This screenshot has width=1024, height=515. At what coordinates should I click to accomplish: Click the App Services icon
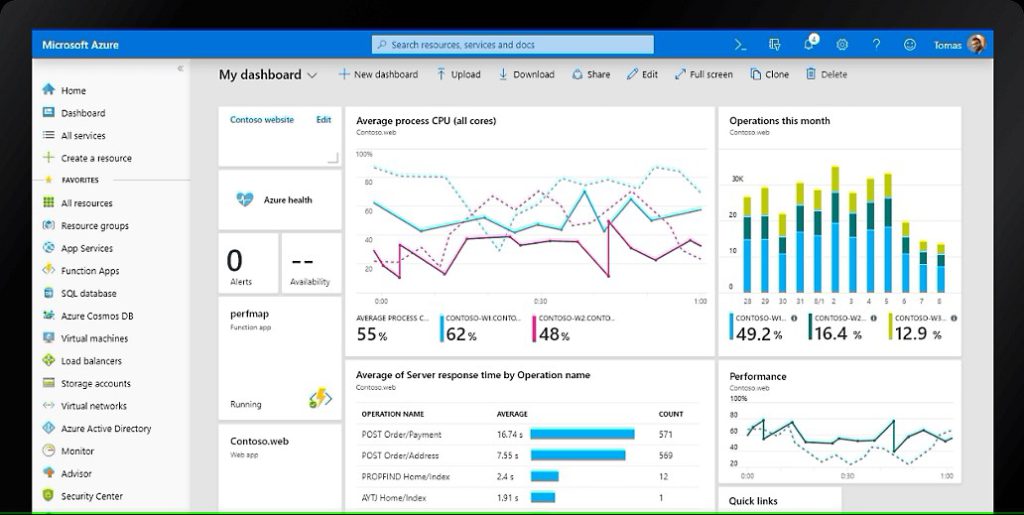pos(48,247)
